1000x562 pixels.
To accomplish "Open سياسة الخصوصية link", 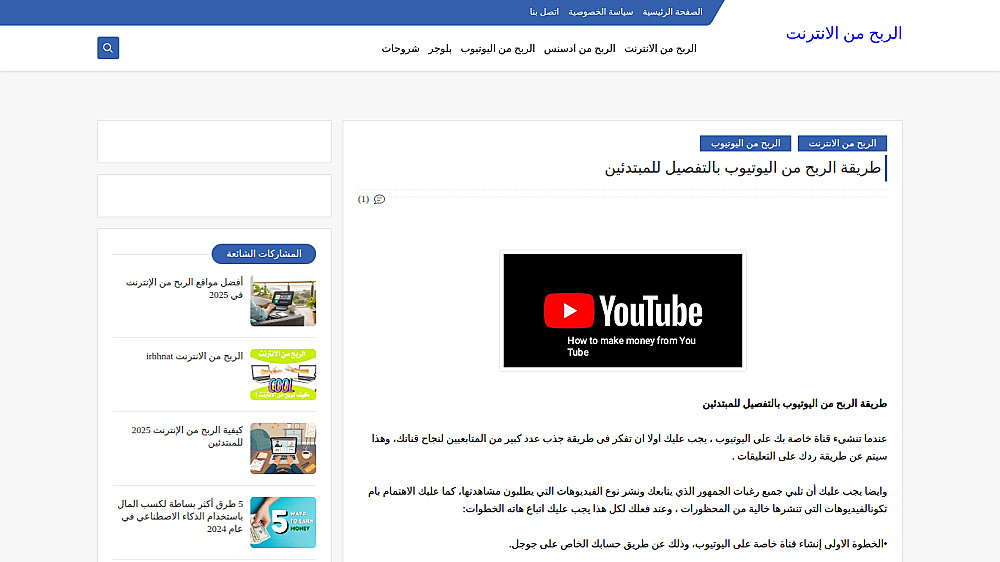I will (601, 12).
